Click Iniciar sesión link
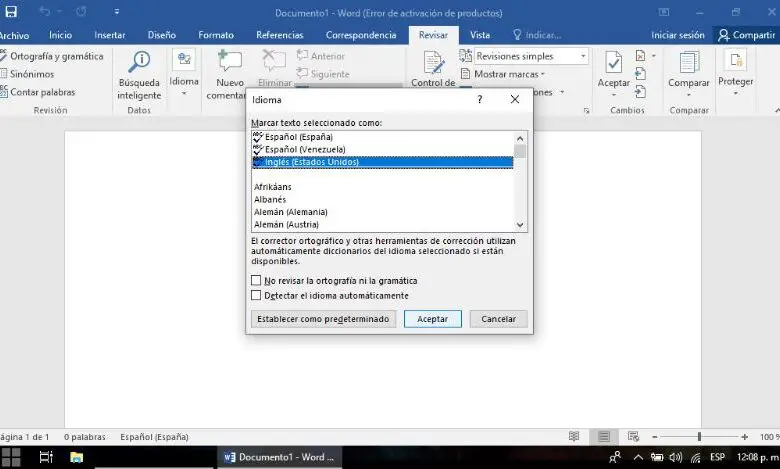The height and width of the screenshot is (469, 780). (678, 35)
